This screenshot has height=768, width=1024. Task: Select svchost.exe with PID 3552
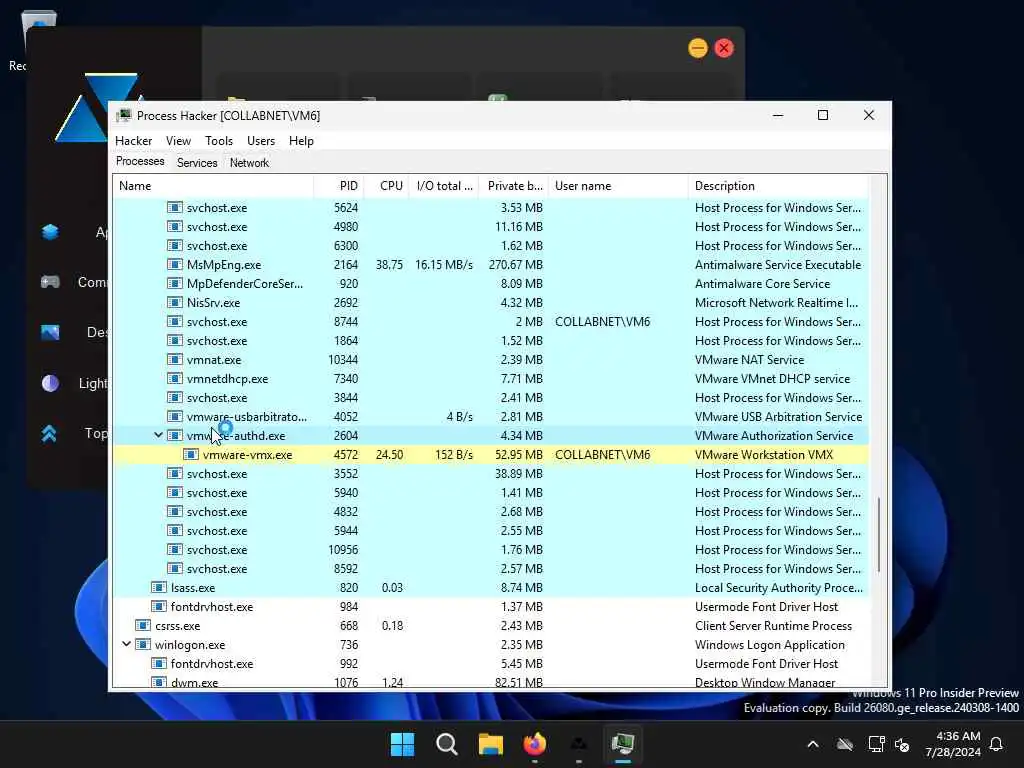[490, 473]
